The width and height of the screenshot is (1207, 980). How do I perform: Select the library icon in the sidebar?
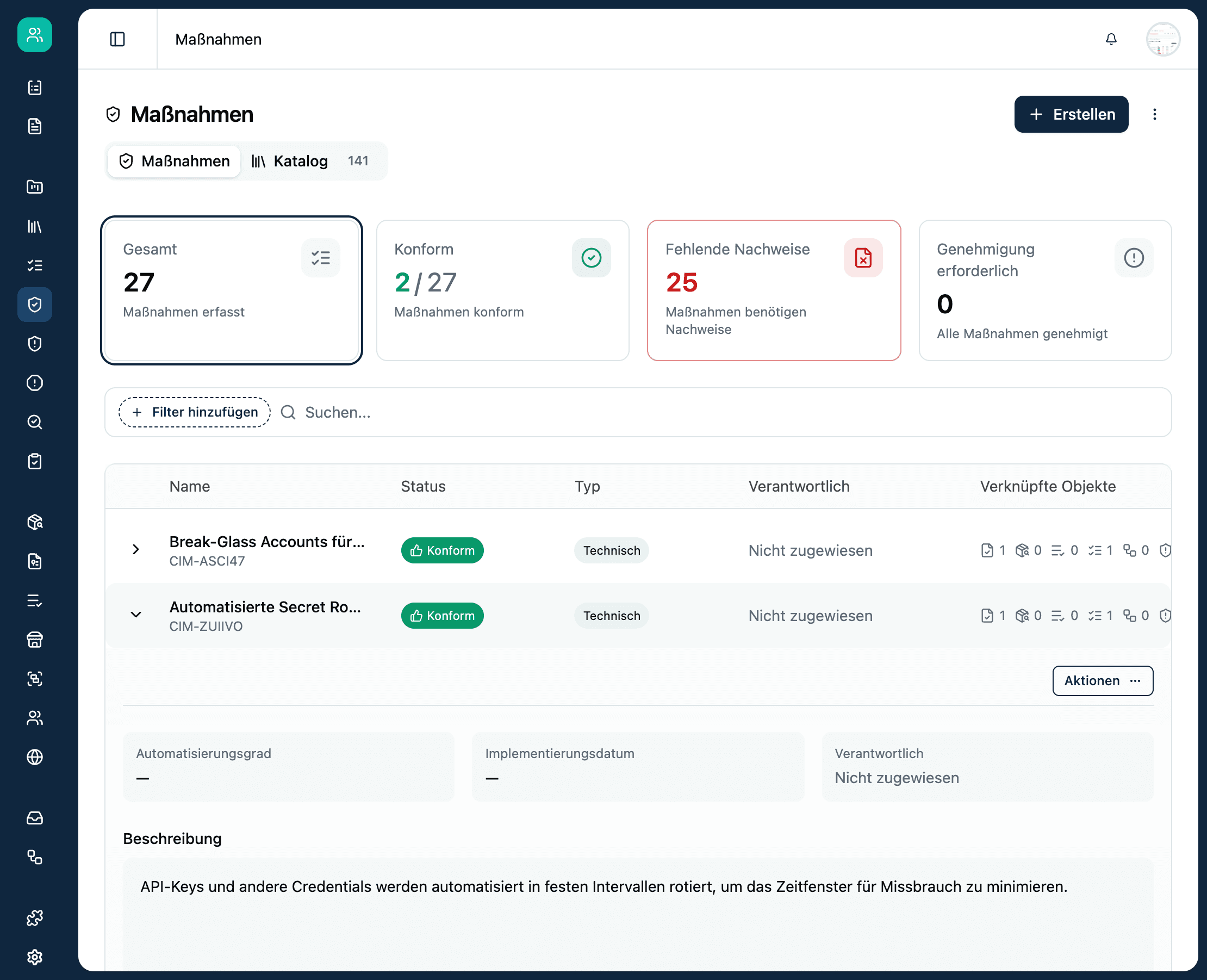[34, 226]
